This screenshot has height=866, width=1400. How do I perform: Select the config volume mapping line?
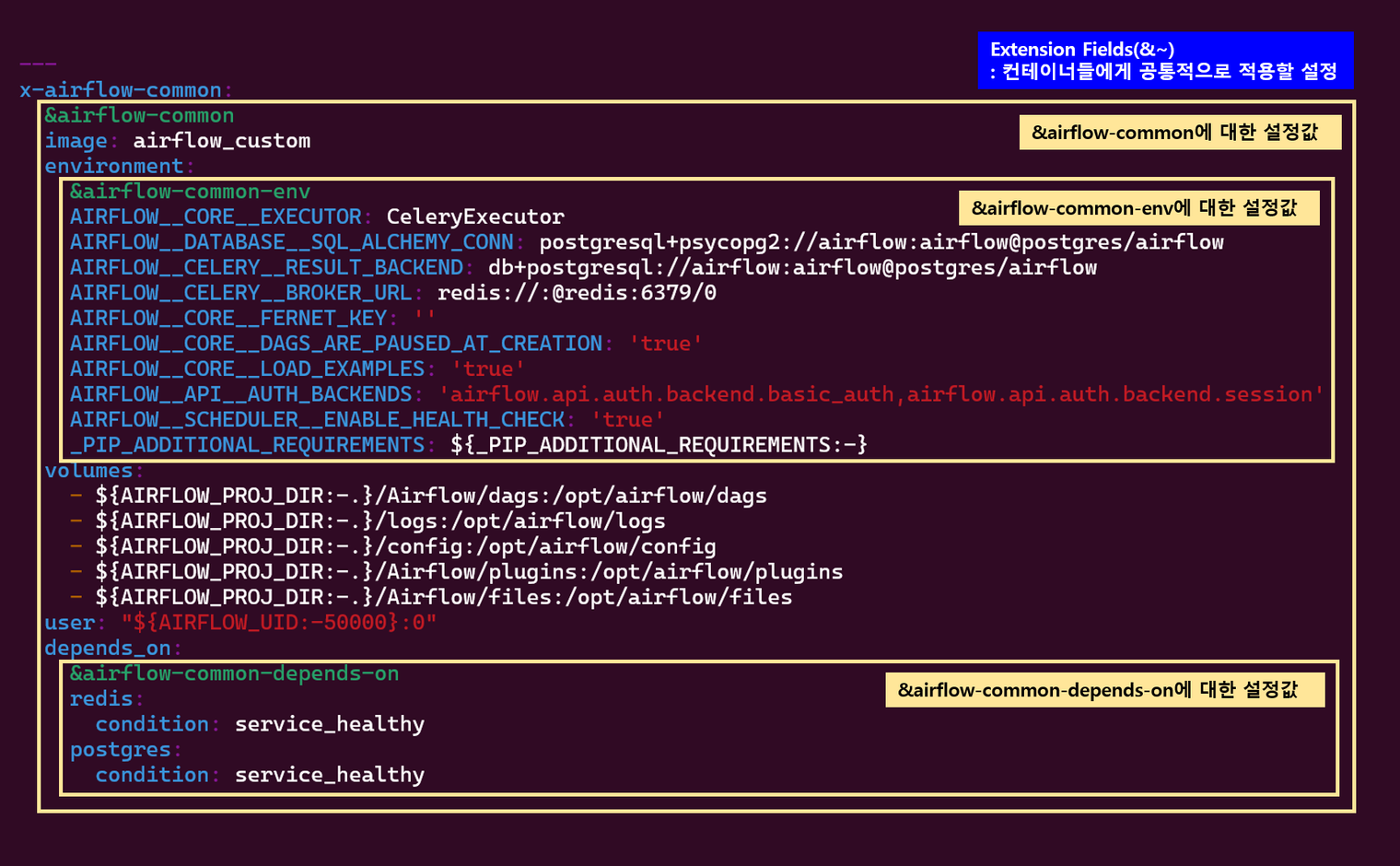point(406,546)
